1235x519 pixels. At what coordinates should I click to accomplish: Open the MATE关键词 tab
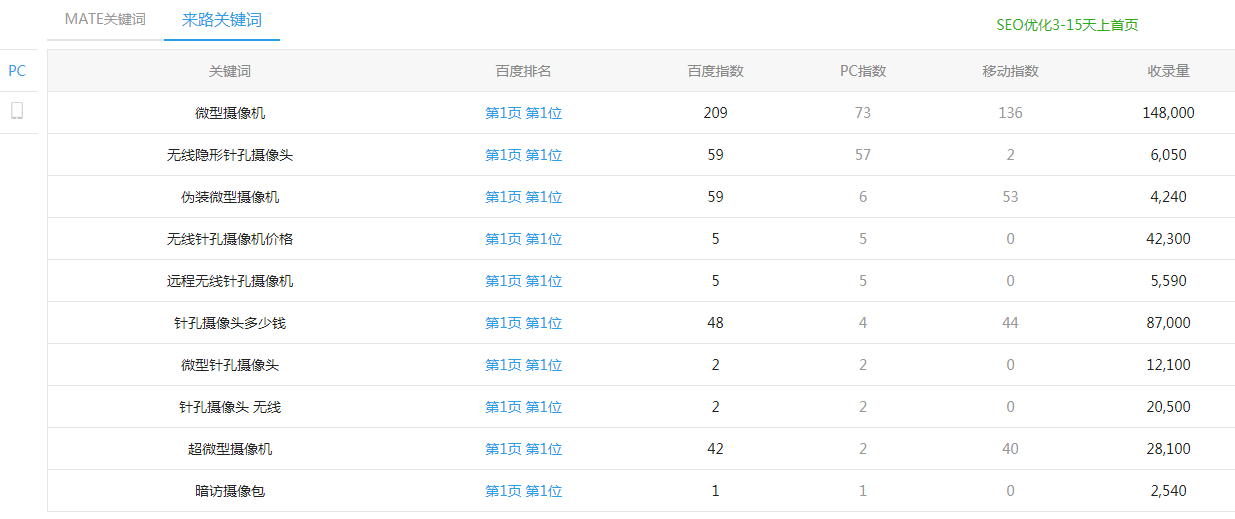click(x=105, y=19)
